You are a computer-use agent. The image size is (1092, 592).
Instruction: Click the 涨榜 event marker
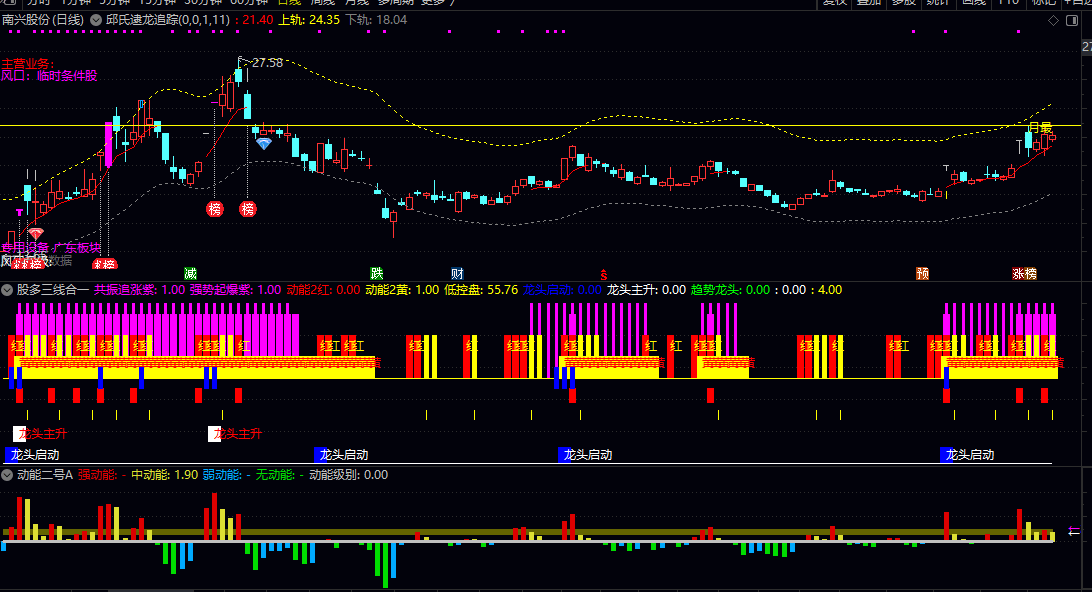(x=1024, y=273)
